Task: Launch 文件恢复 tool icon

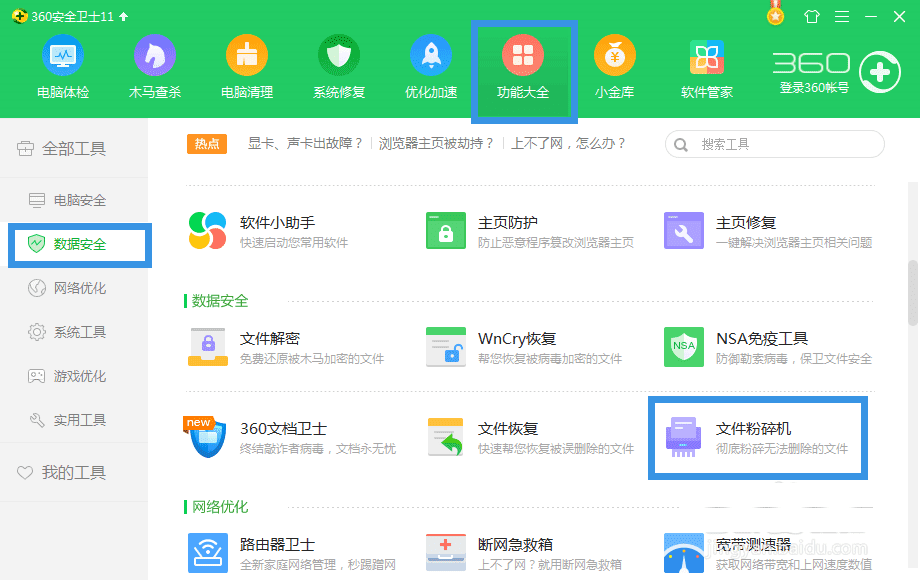Action: [446, 437]
